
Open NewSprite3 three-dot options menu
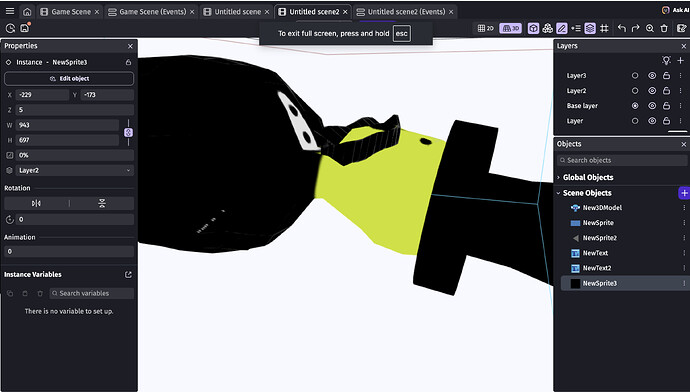[x=684, y=283]
